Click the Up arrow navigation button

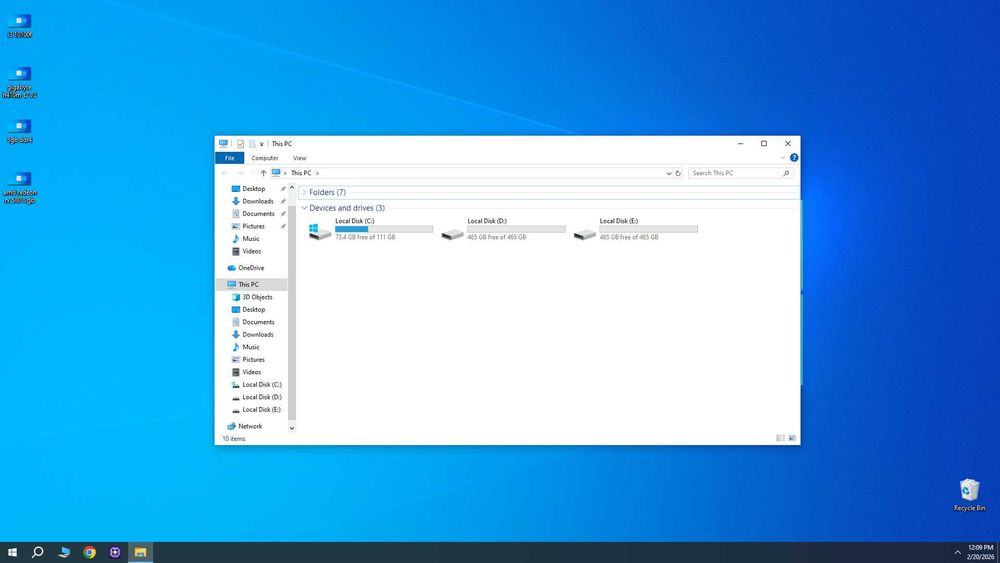(x=263, y=173)
